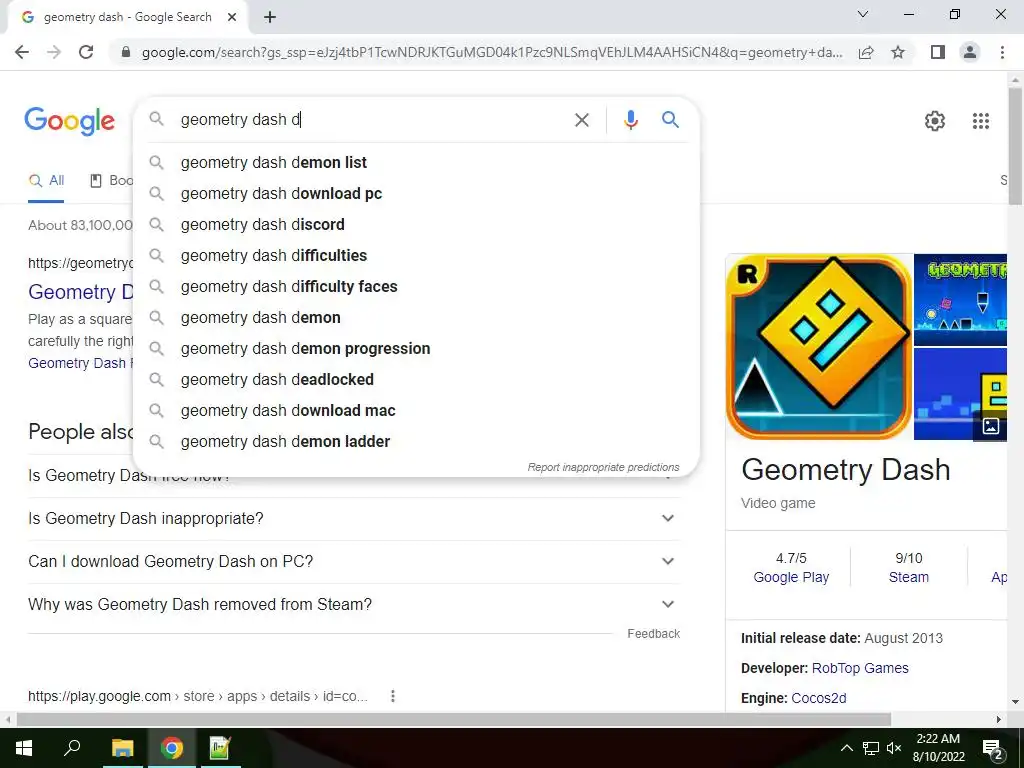Switch to Chrome in the taskbar
1024x768 pixels.
point(171,748)
